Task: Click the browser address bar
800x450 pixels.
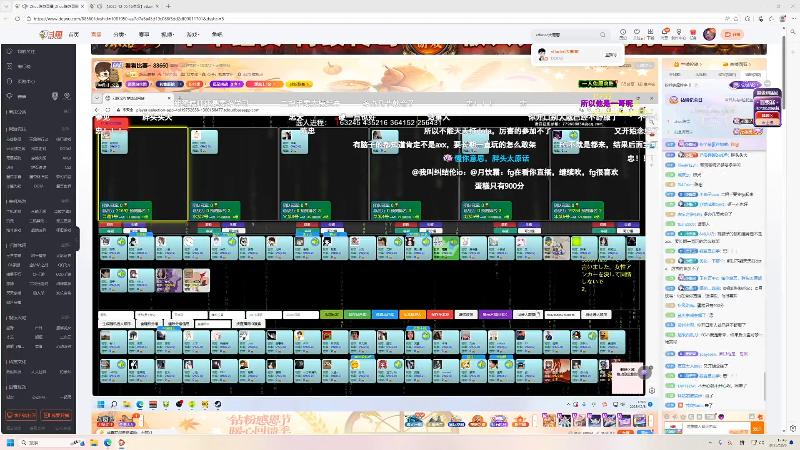Action: tap(378, 18)
